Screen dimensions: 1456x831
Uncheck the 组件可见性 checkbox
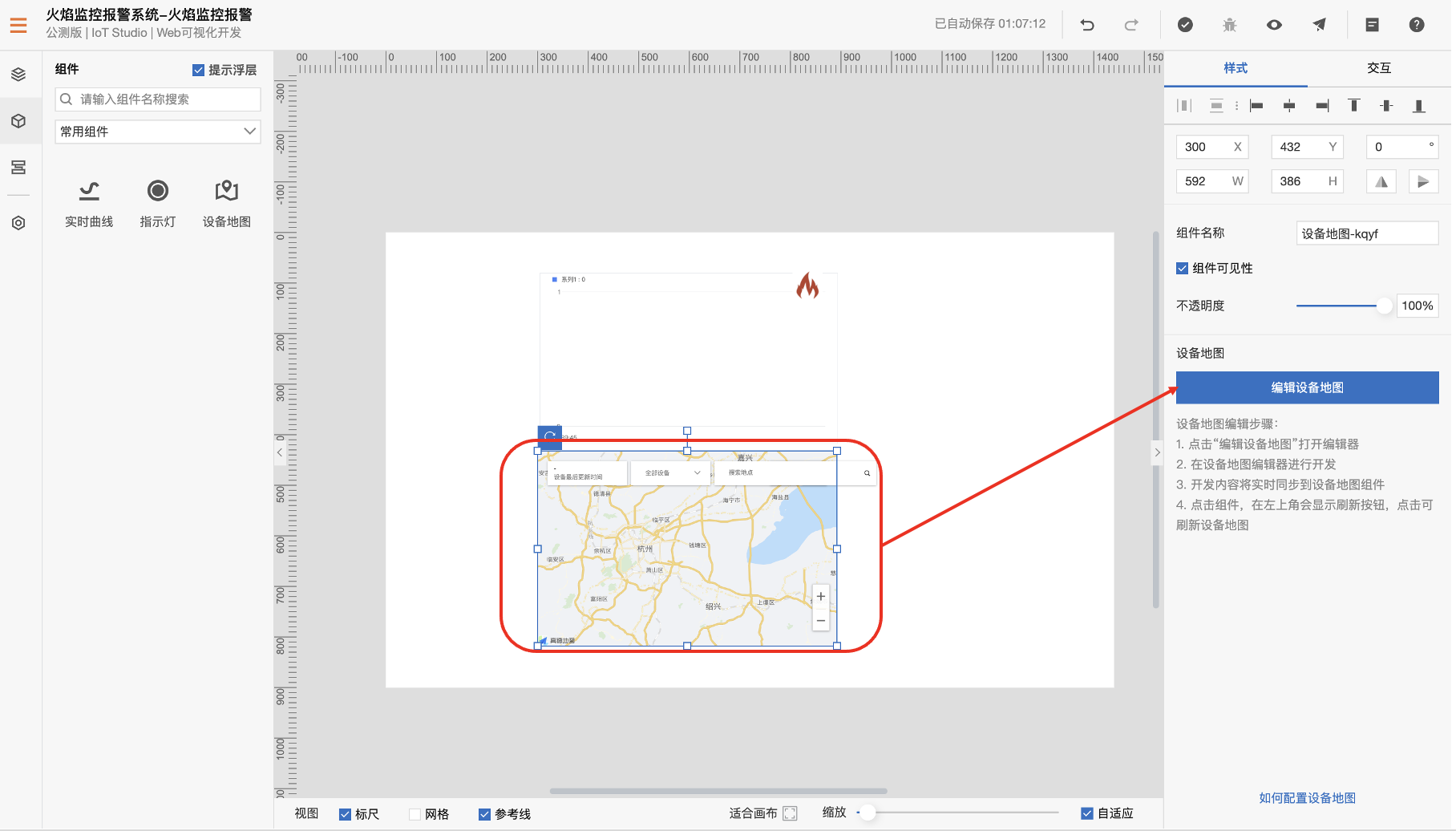pyautogui.click(x=1182, y=268)
